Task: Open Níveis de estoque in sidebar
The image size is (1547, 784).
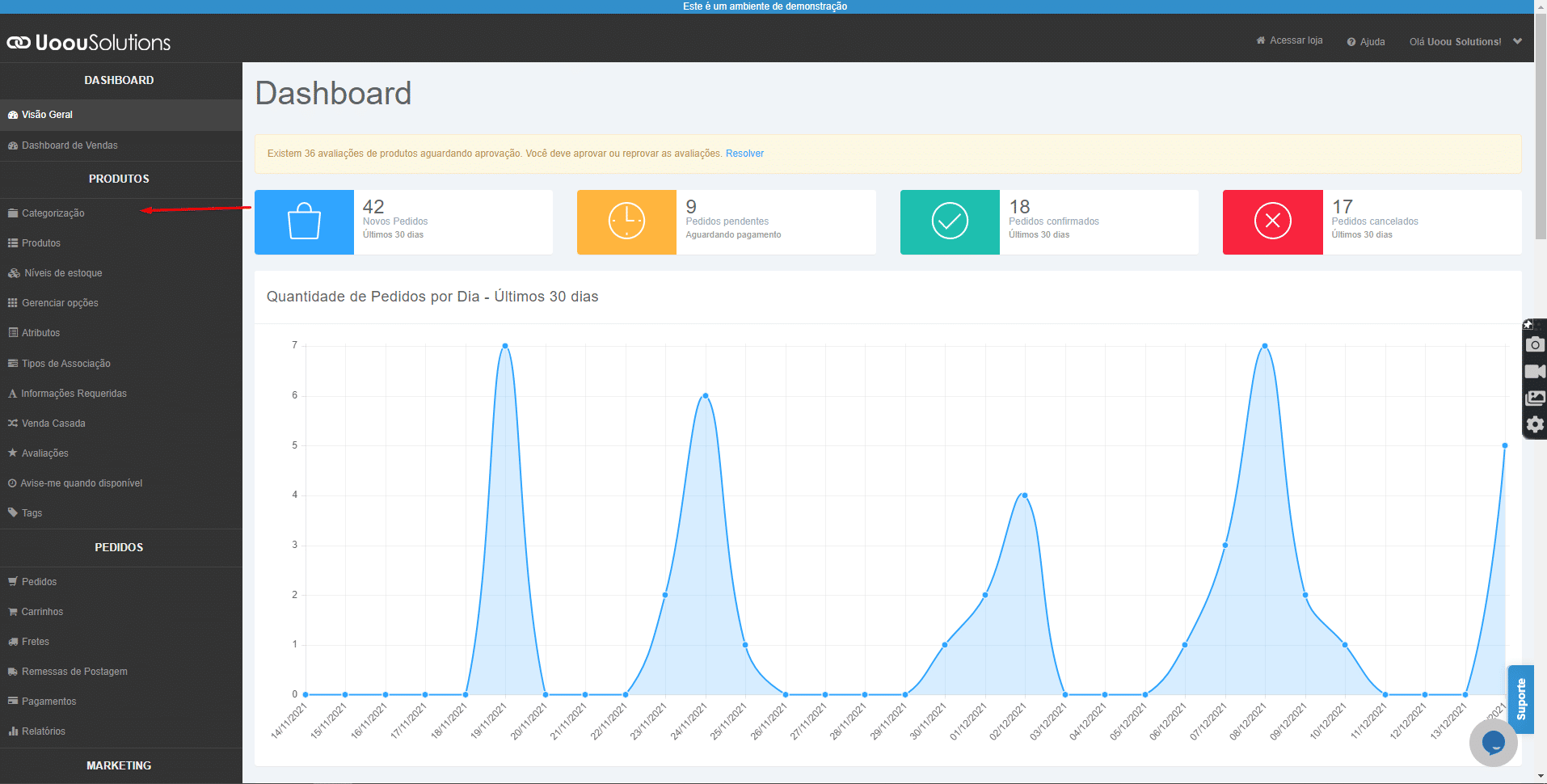Action: [63, 273]
